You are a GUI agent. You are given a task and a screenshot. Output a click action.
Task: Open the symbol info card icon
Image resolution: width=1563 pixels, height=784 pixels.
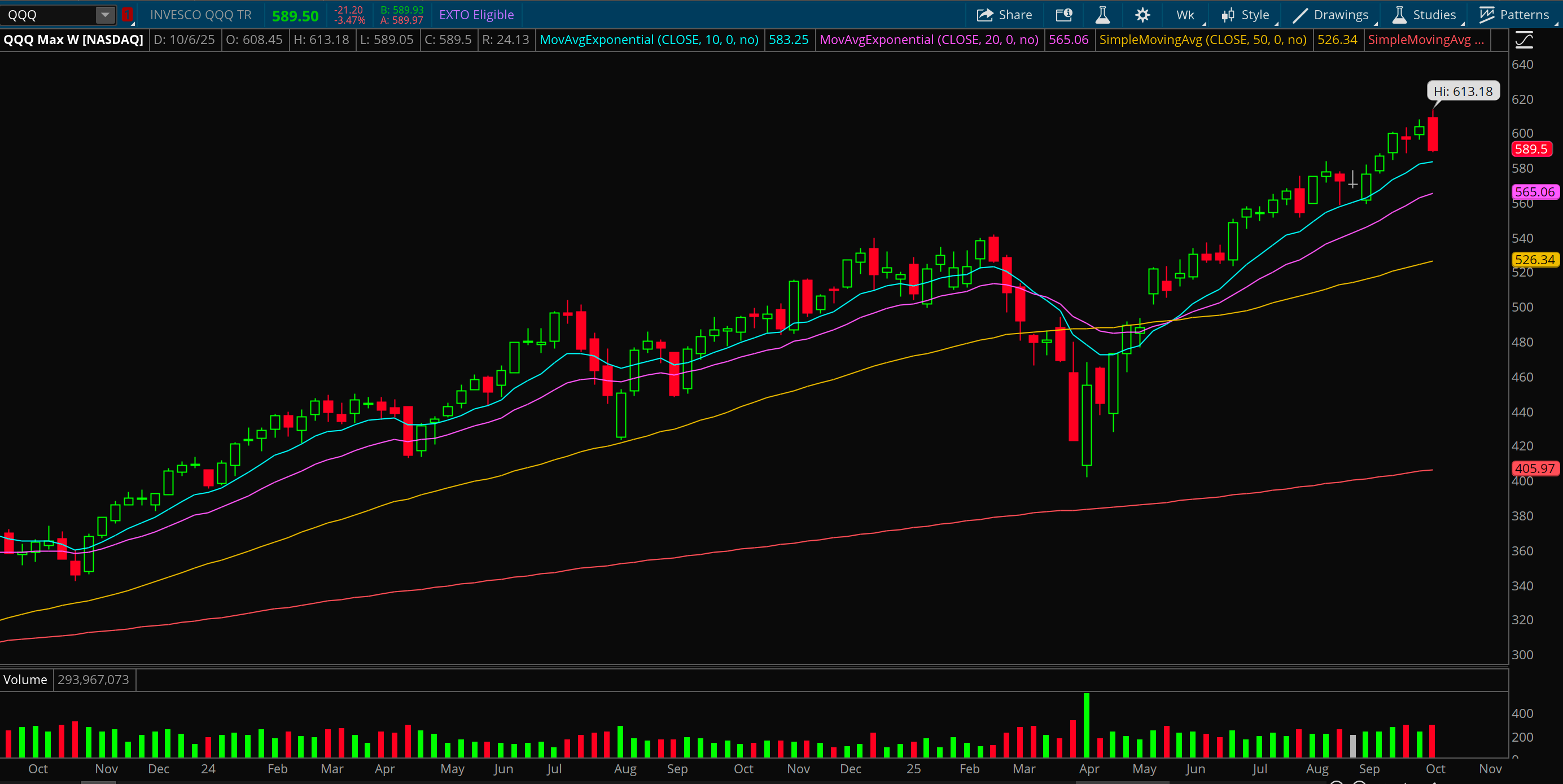point(1063,15)
